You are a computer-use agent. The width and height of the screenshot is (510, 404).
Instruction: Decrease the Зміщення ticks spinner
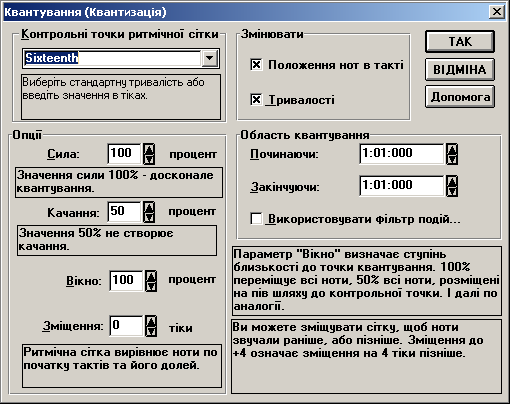click(151, 332)
